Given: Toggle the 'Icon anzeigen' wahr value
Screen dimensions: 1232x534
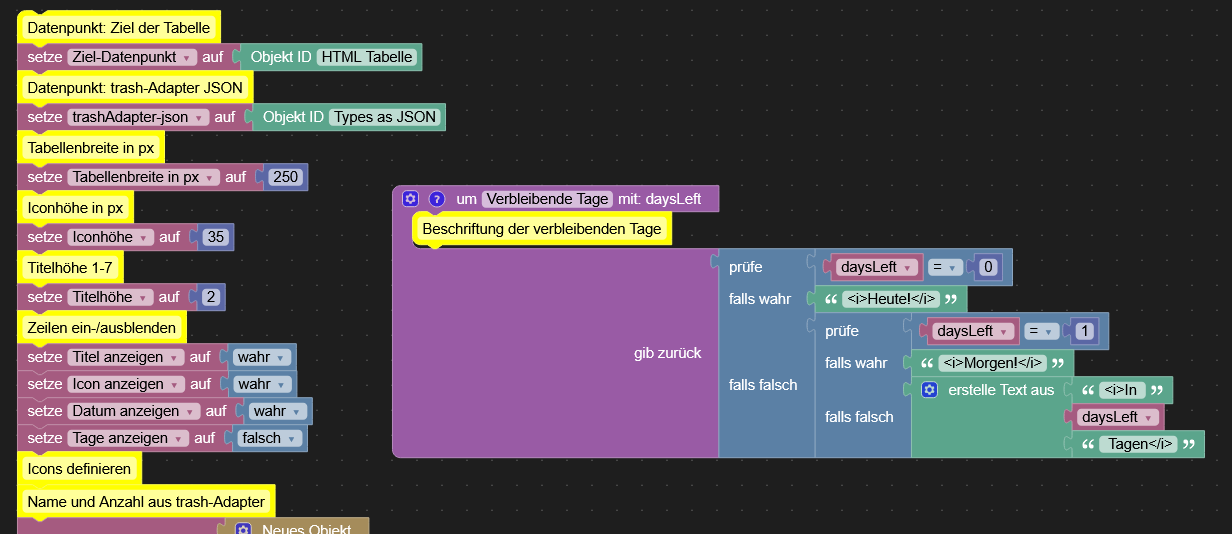Looking at the screenshot, I should pos(261,384).
